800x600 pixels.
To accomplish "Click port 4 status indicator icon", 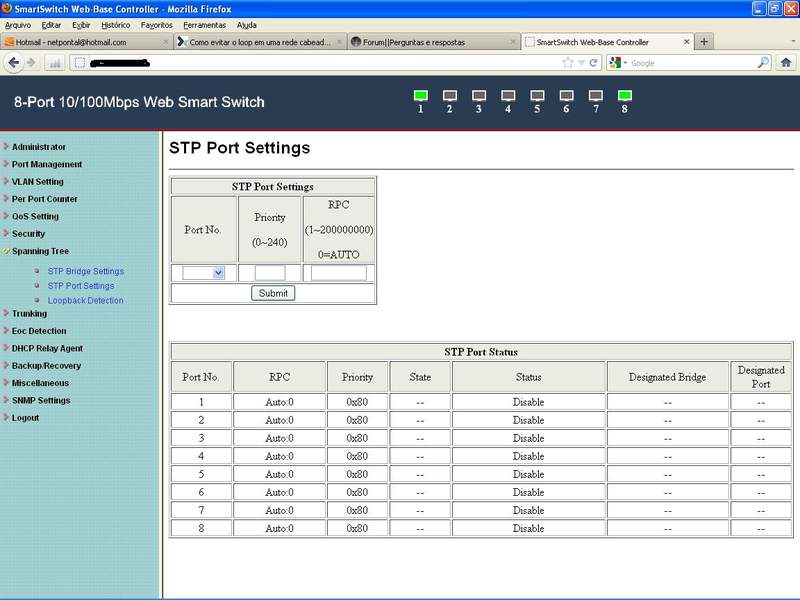I will (x=508, y=96).
